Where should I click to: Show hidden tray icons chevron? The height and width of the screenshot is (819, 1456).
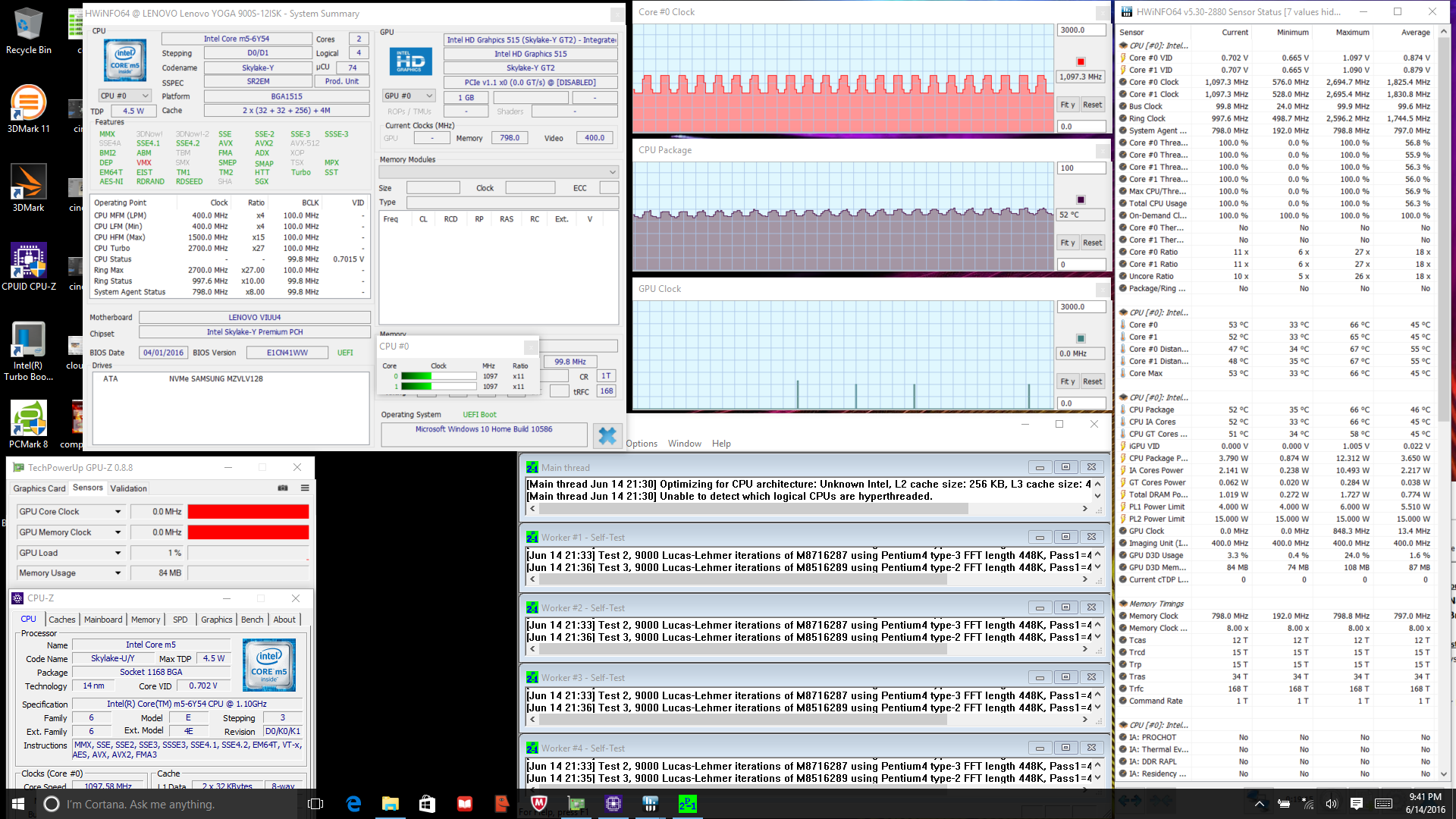point(1259,804)
